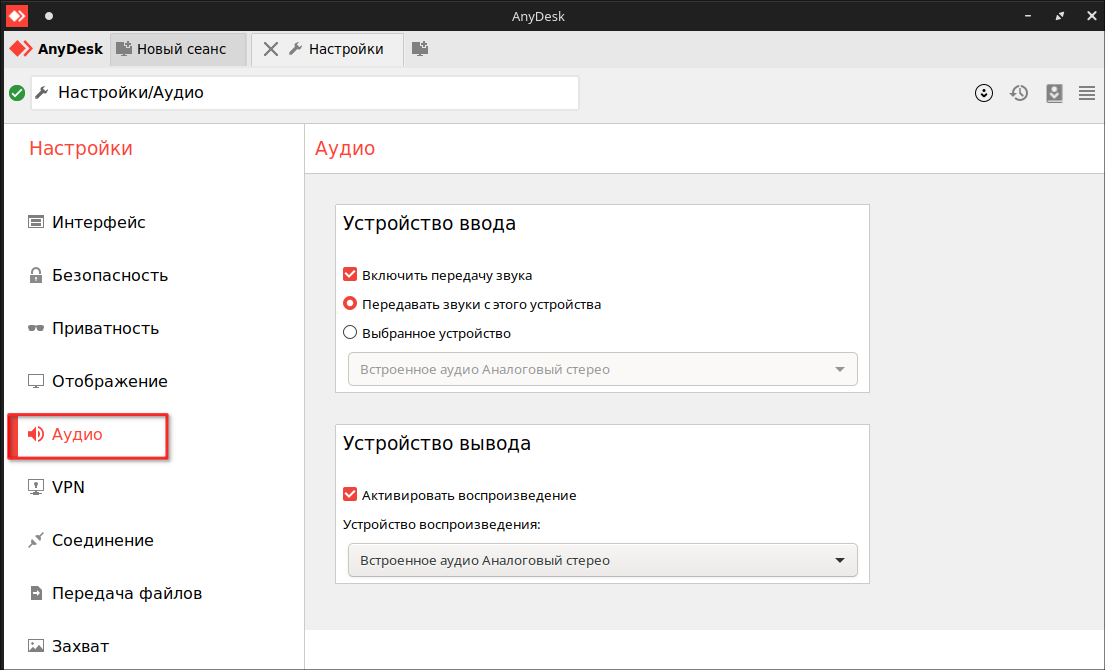Viewport: 1105px width, 670px height.
Task: Go to Безопасность settings with lock icon
Action: point(109,275)
